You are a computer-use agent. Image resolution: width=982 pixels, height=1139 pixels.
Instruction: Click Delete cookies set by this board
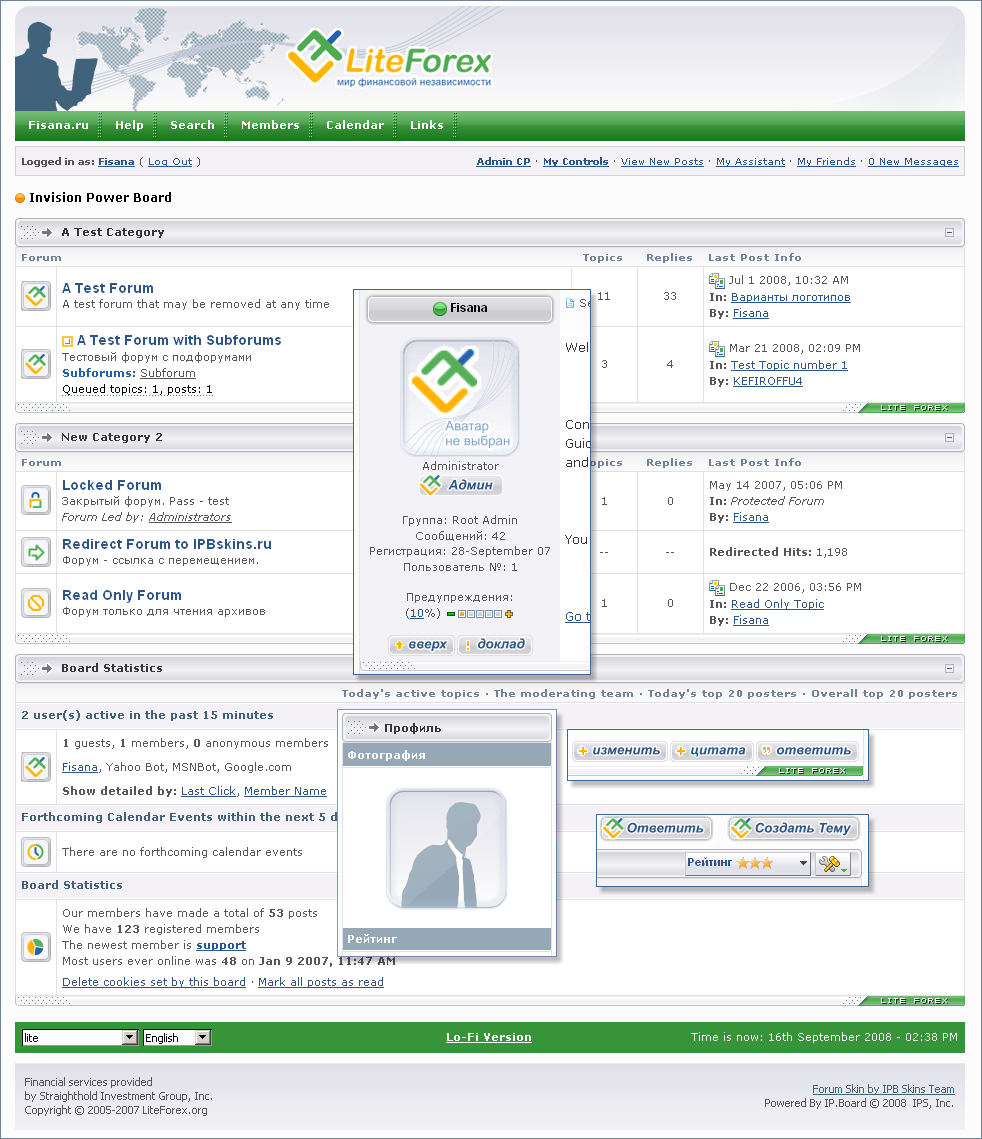[154, 982]
